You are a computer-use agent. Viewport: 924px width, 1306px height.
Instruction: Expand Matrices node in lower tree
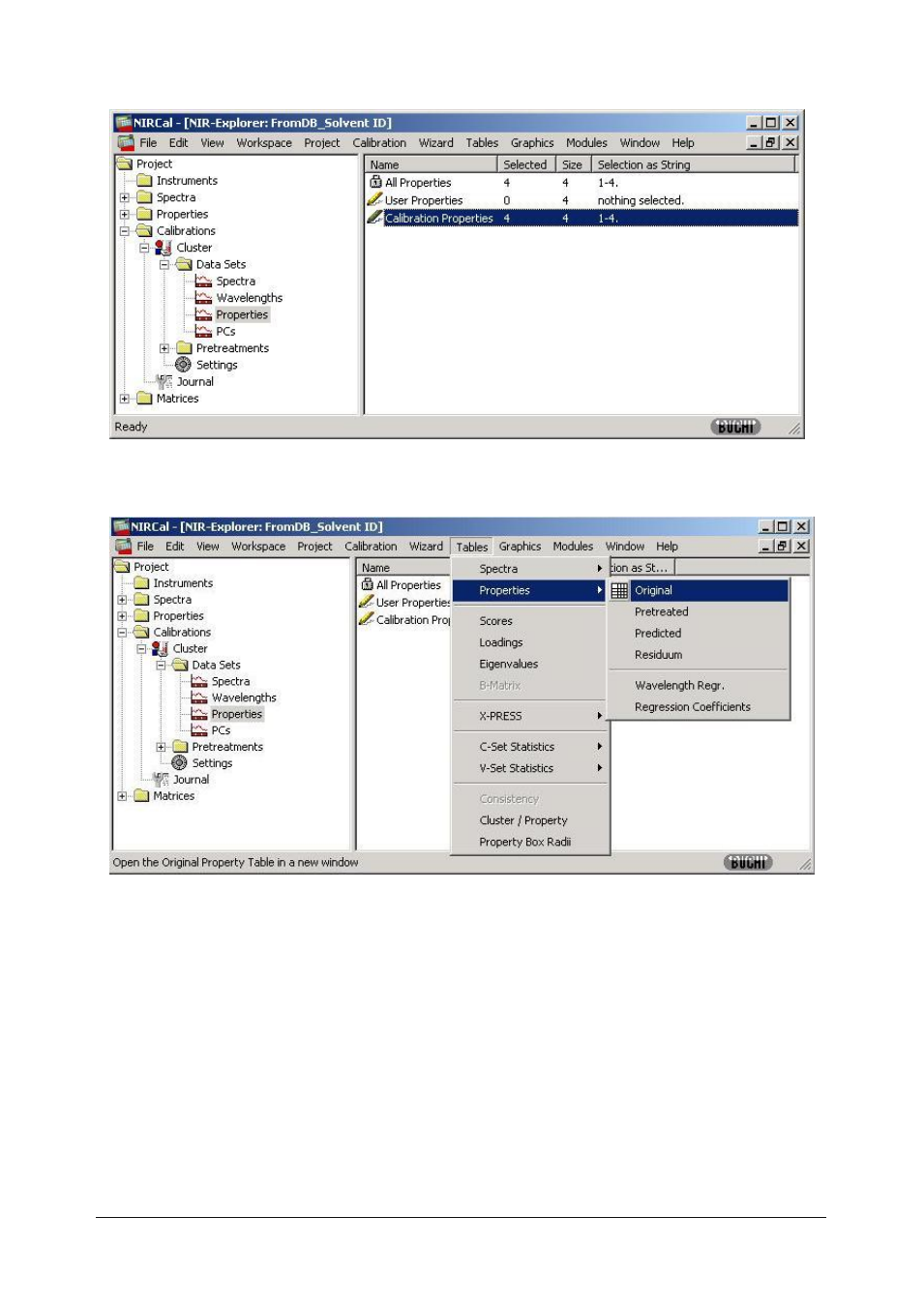click(122, 796)
